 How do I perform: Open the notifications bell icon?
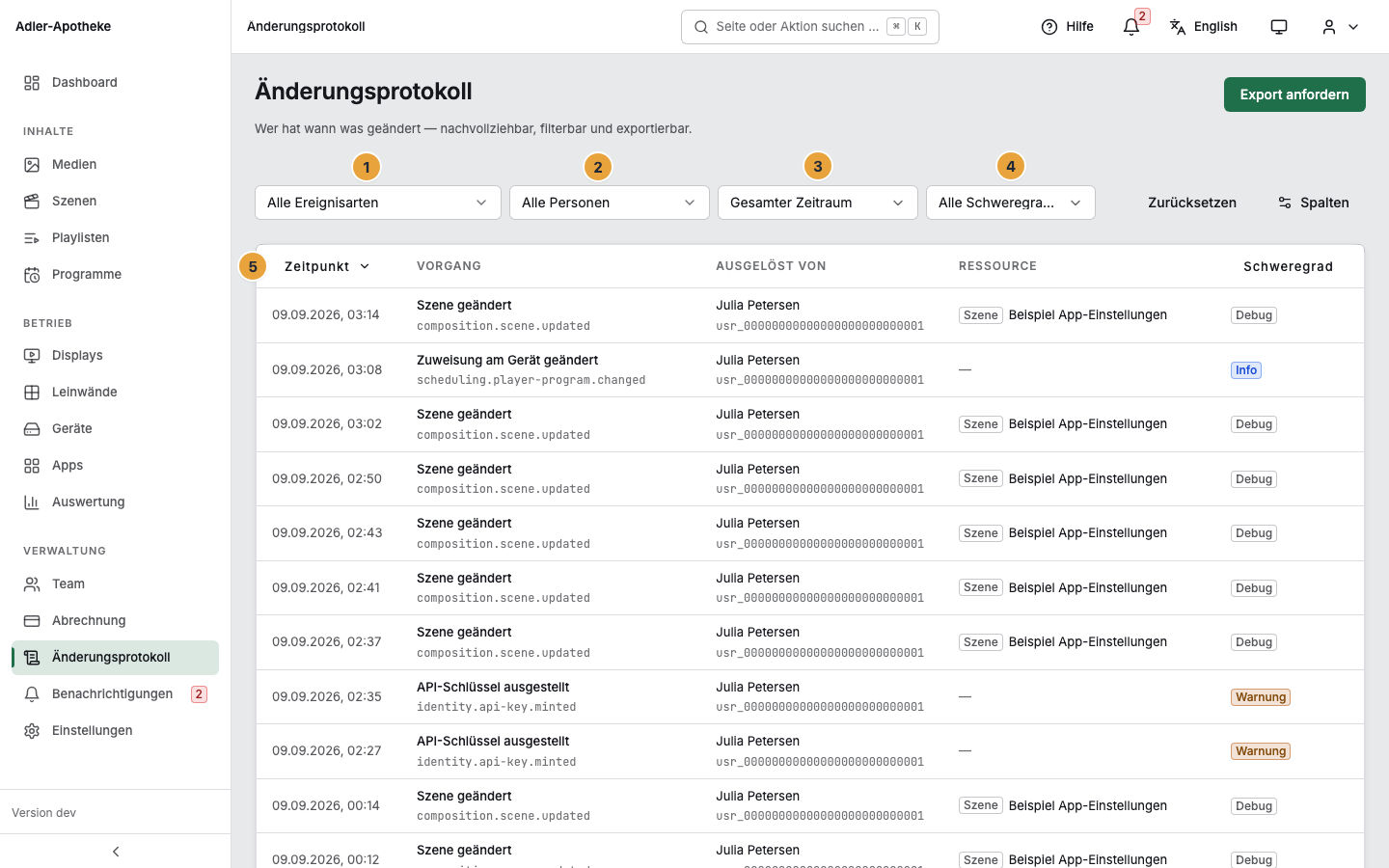(x=1131, y=27)
